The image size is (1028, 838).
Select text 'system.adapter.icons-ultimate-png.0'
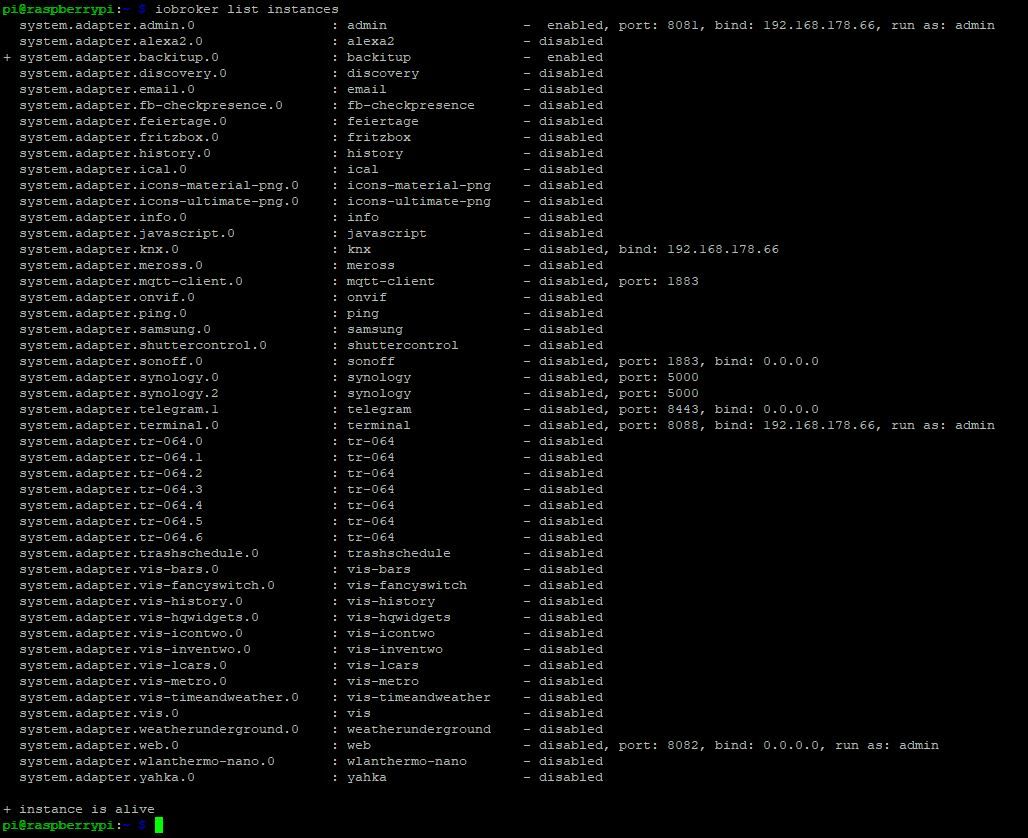pos(159,201)
